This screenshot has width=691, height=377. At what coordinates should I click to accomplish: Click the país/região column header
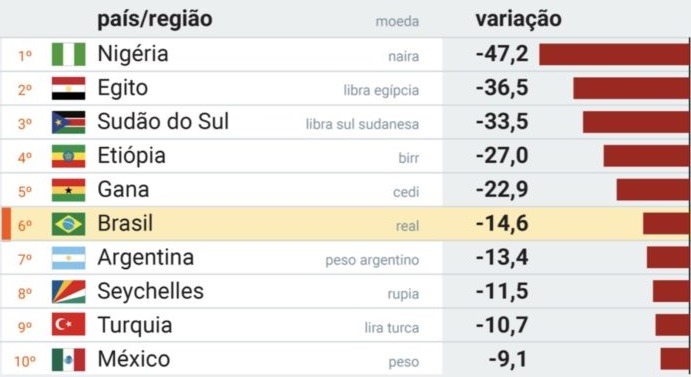[155, 19]
